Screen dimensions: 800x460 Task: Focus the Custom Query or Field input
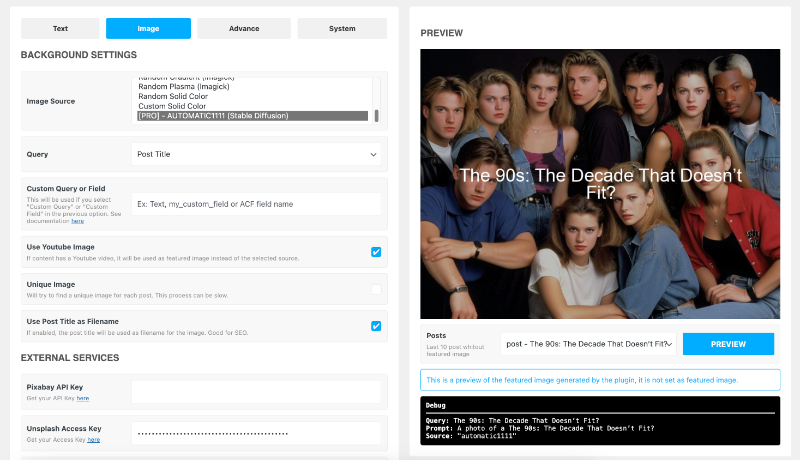pos(256,204)
